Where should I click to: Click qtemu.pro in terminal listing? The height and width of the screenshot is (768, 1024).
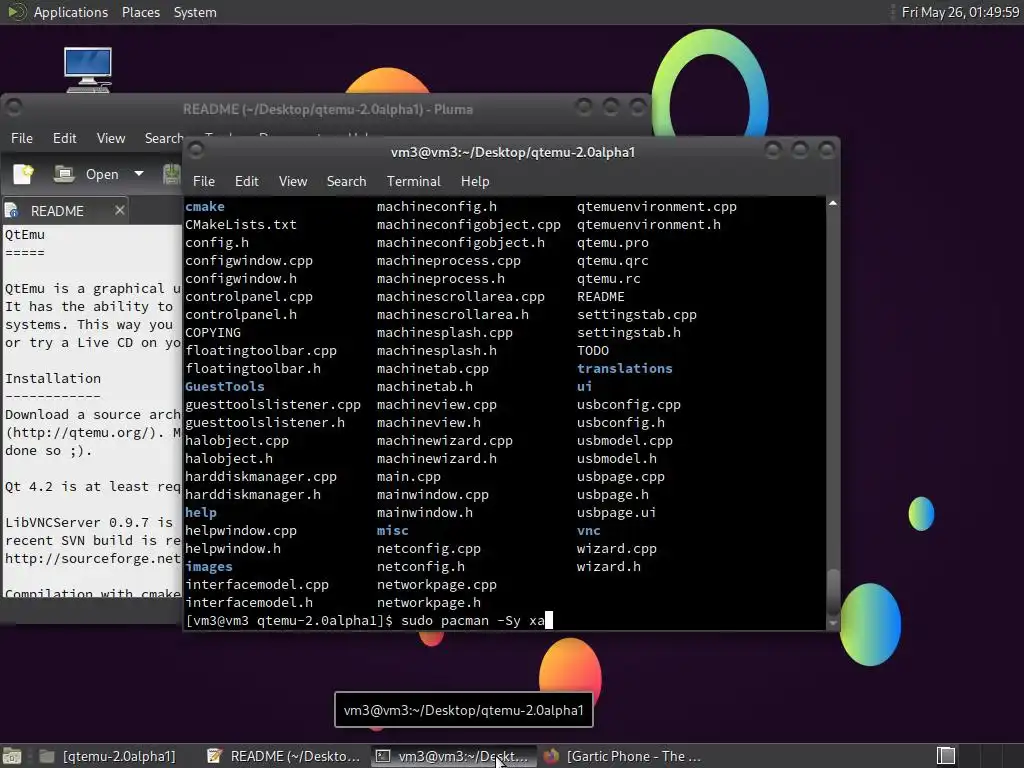click(x=613, y=242)
